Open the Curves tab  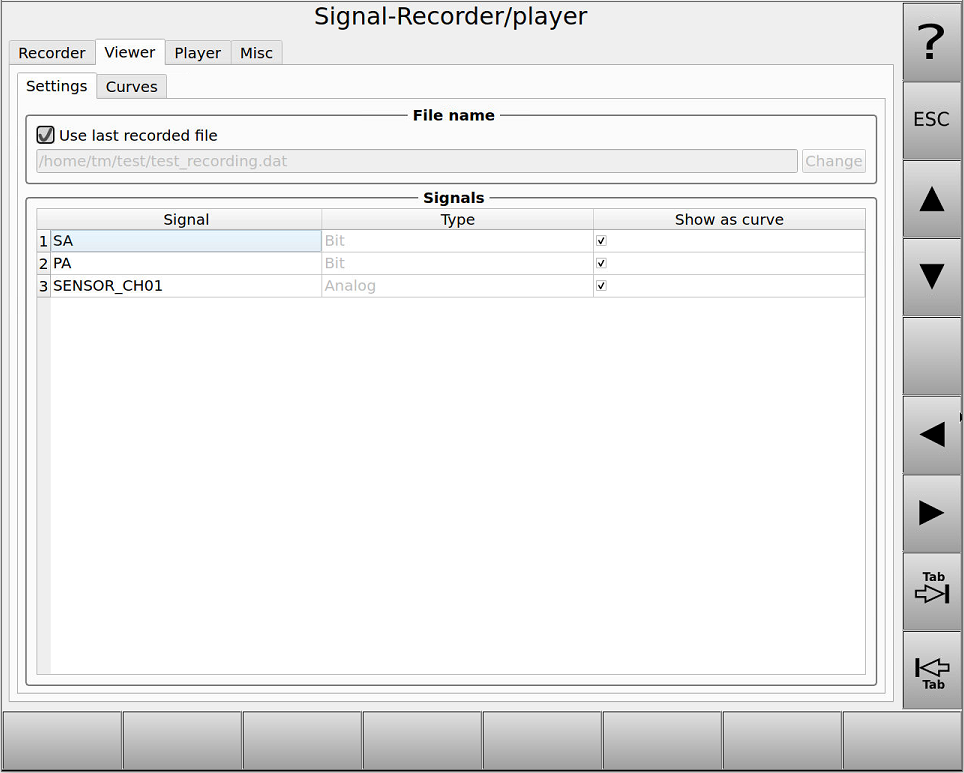pyautogui.click(x=131, y=87)
